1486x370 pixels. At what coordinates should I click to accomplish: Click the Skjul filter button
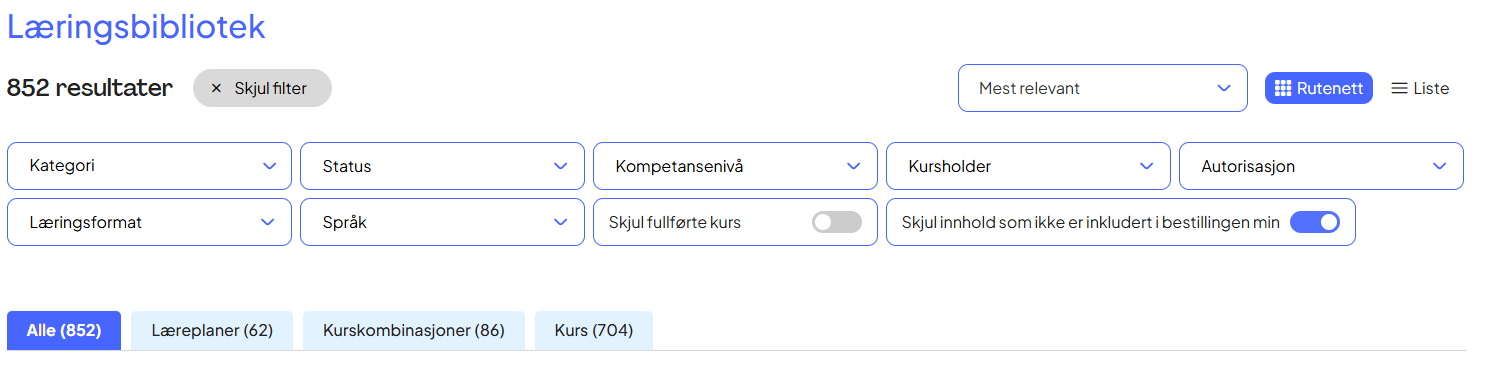pyautogui.click(x=262, y=88)
